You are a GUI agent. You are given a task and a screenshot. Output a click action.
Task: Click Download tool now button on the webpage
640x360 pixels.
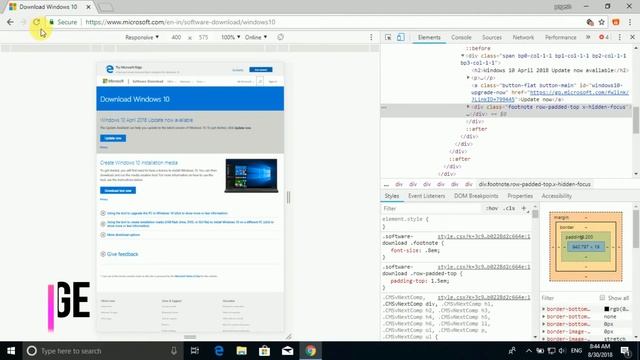118,190
